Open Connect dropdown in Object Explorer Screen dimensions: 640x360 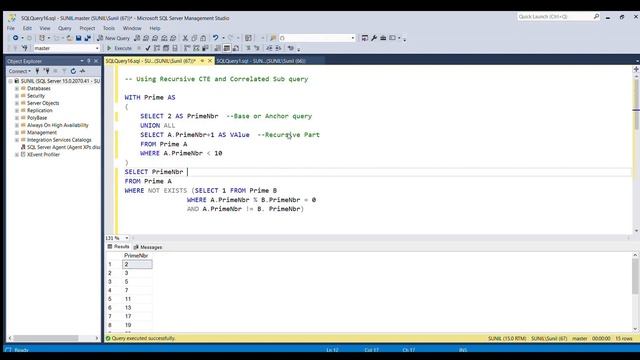[20, 71]
